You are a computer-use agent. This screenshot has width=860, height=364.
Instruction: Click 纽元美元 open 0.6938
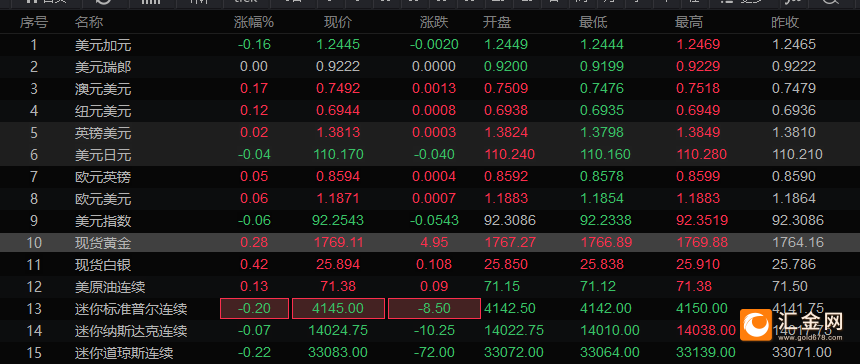pyautogui.click(x=506, y=111)
